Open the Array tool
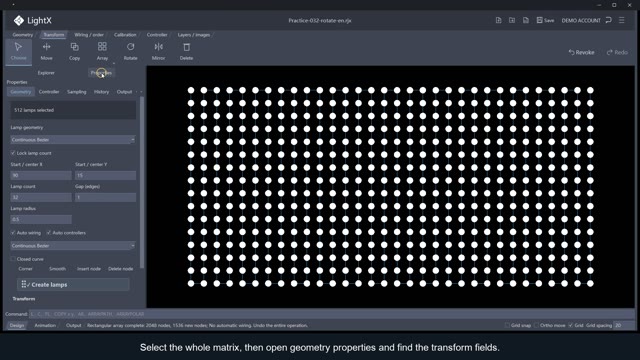 tap(102, 51)
